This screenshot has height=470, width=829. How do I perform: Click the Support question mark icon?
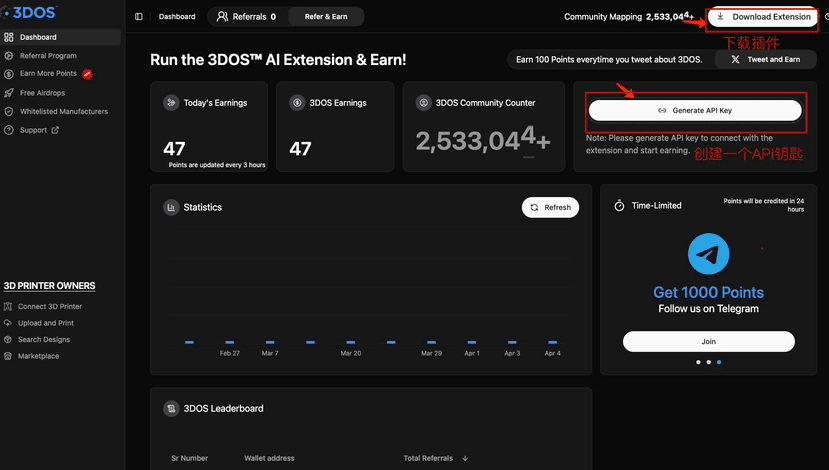click(x=8, y=130)
